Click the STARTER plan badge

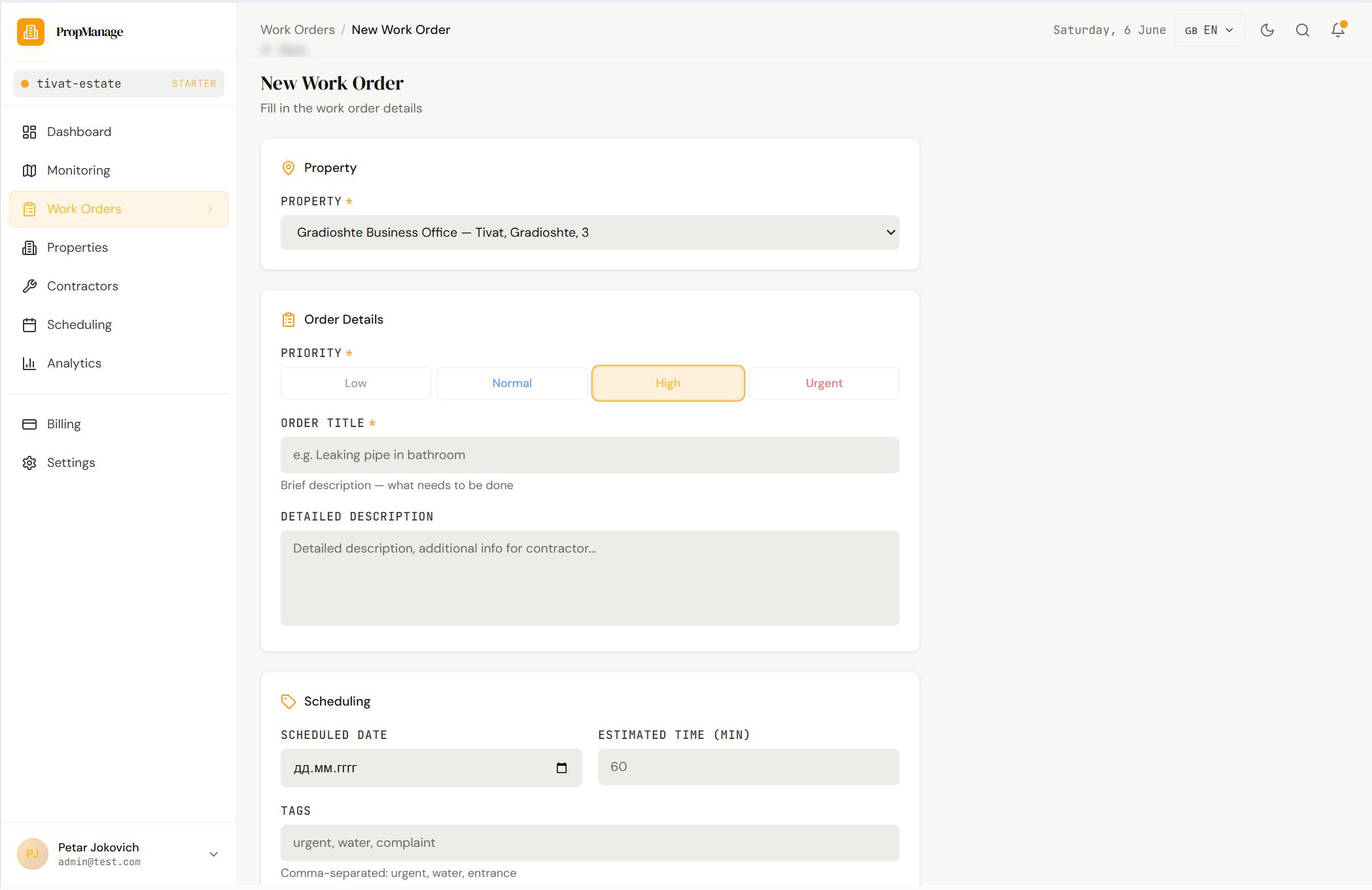point(194,84)
